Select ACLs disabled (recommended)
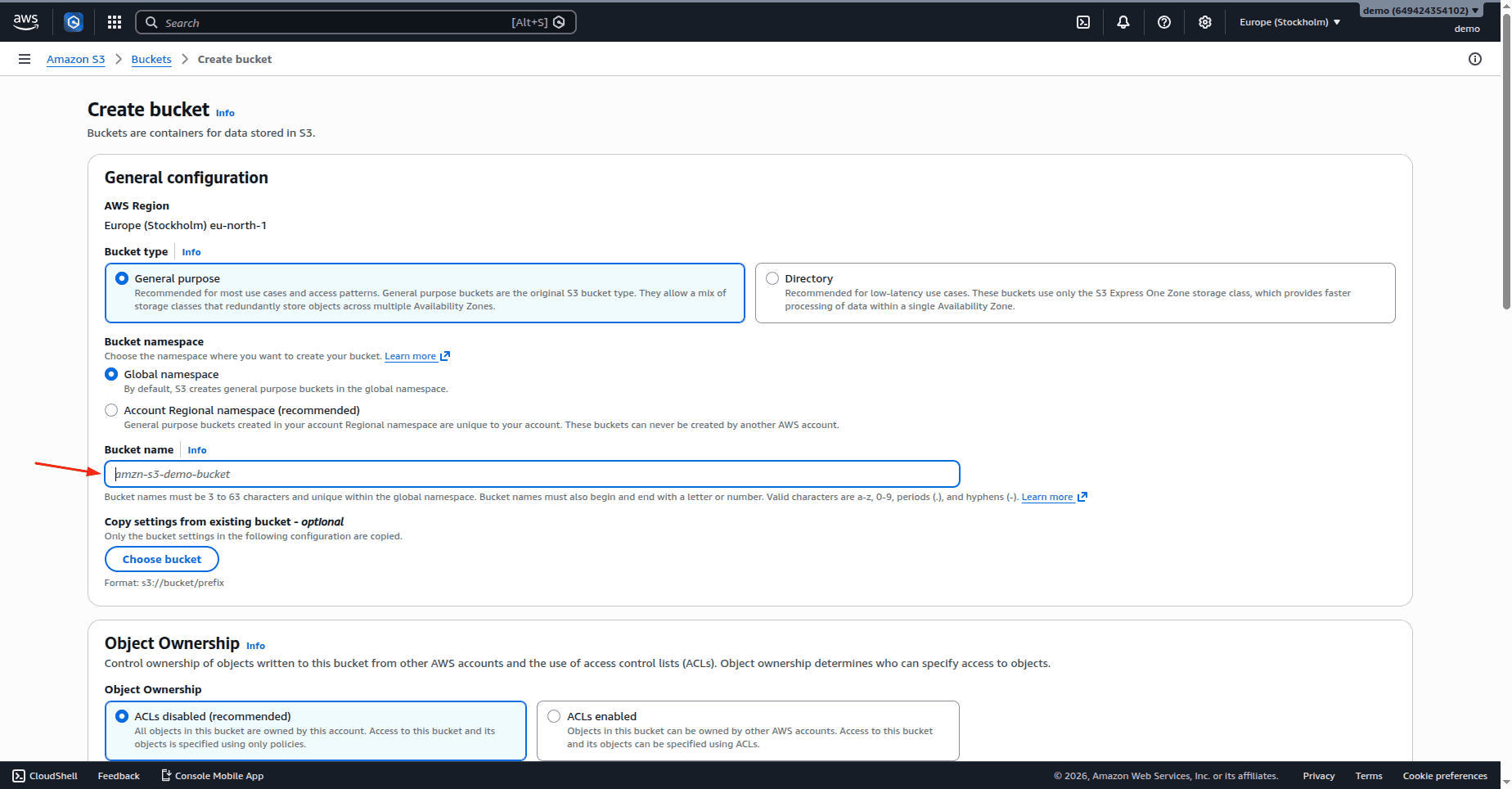This screenshot has height=789, width=1512. (316, 730)
